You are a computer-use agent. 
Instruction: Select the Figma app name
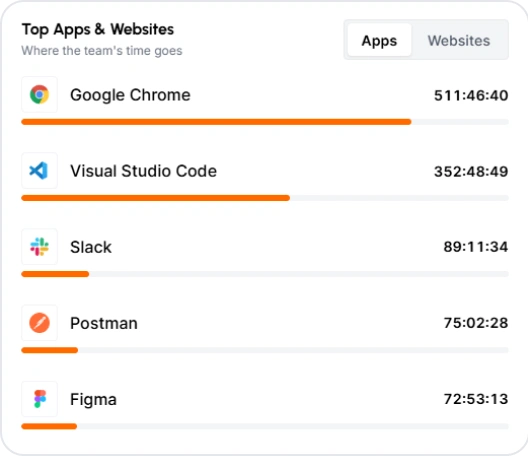[93, 400]
